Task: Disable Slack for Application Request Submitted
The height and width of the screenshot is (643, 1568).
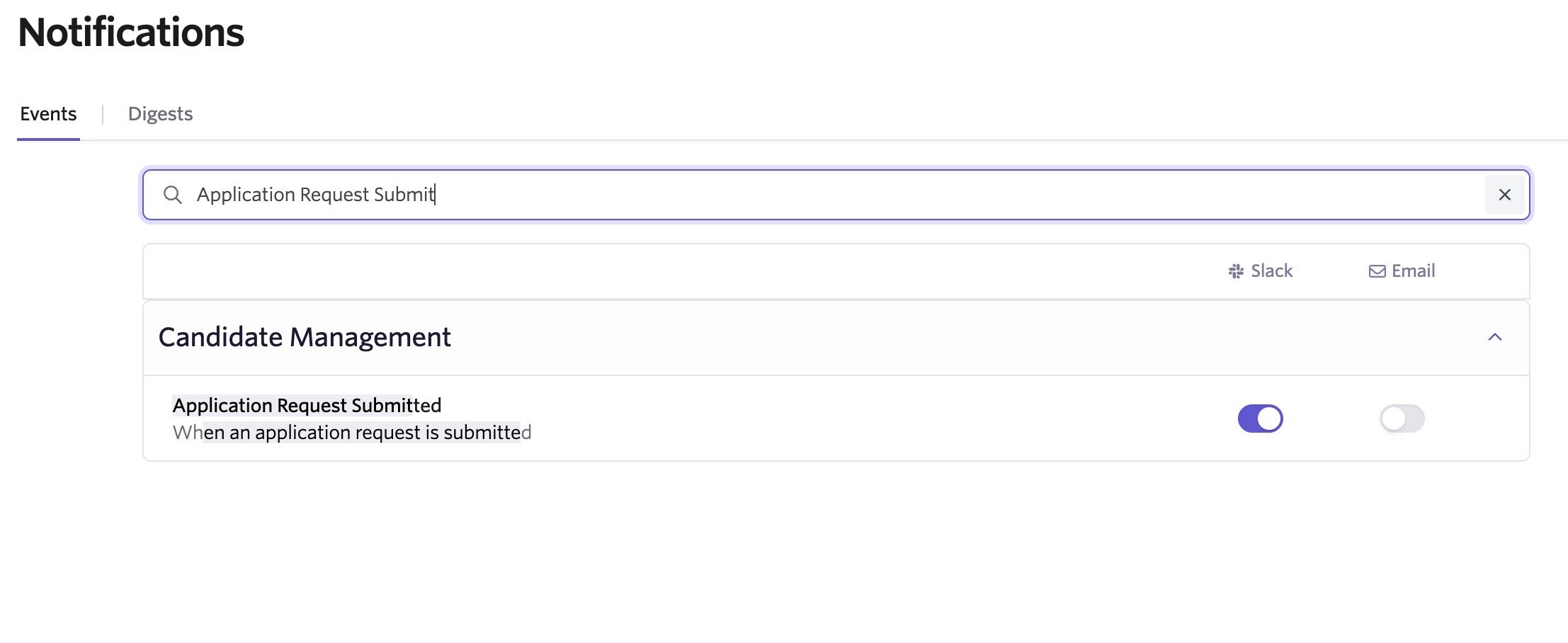Action: click(x=1260, y=419)
